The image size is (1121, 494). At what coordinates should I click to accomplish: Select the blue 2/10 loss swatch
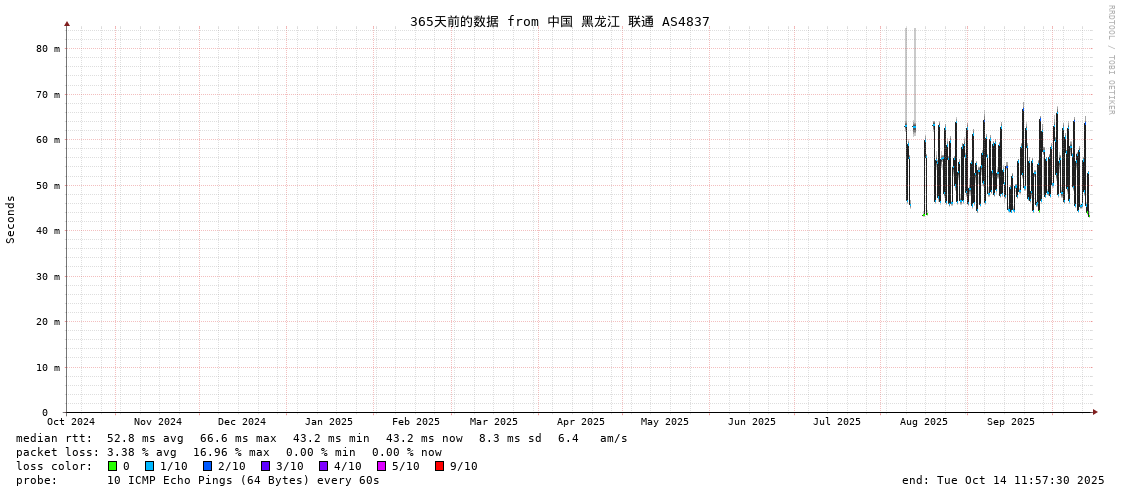tap(207, 466)
